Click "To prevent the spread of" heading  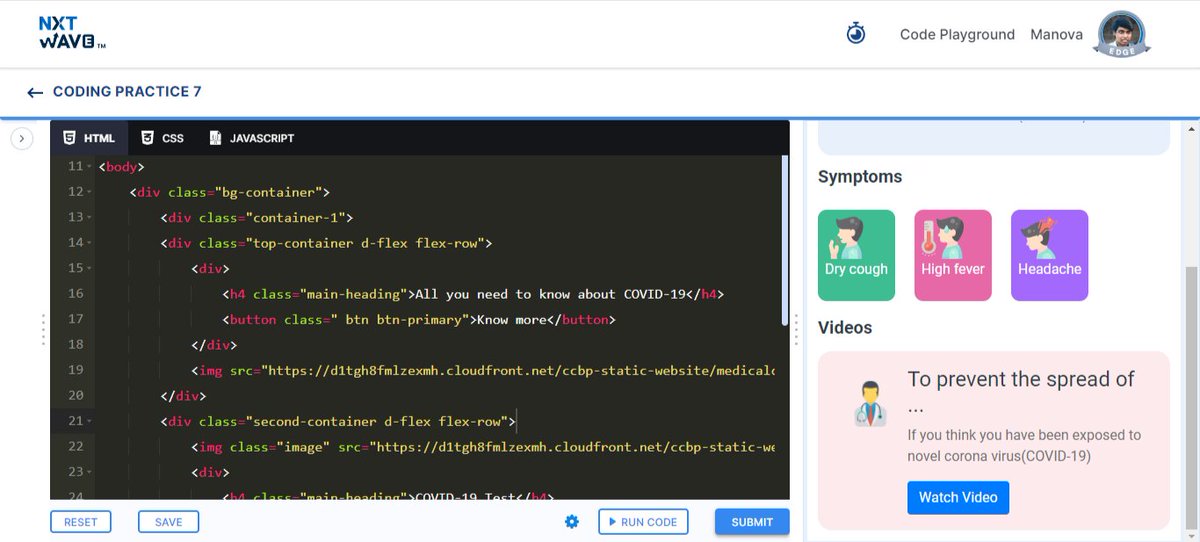(1021, 379)
